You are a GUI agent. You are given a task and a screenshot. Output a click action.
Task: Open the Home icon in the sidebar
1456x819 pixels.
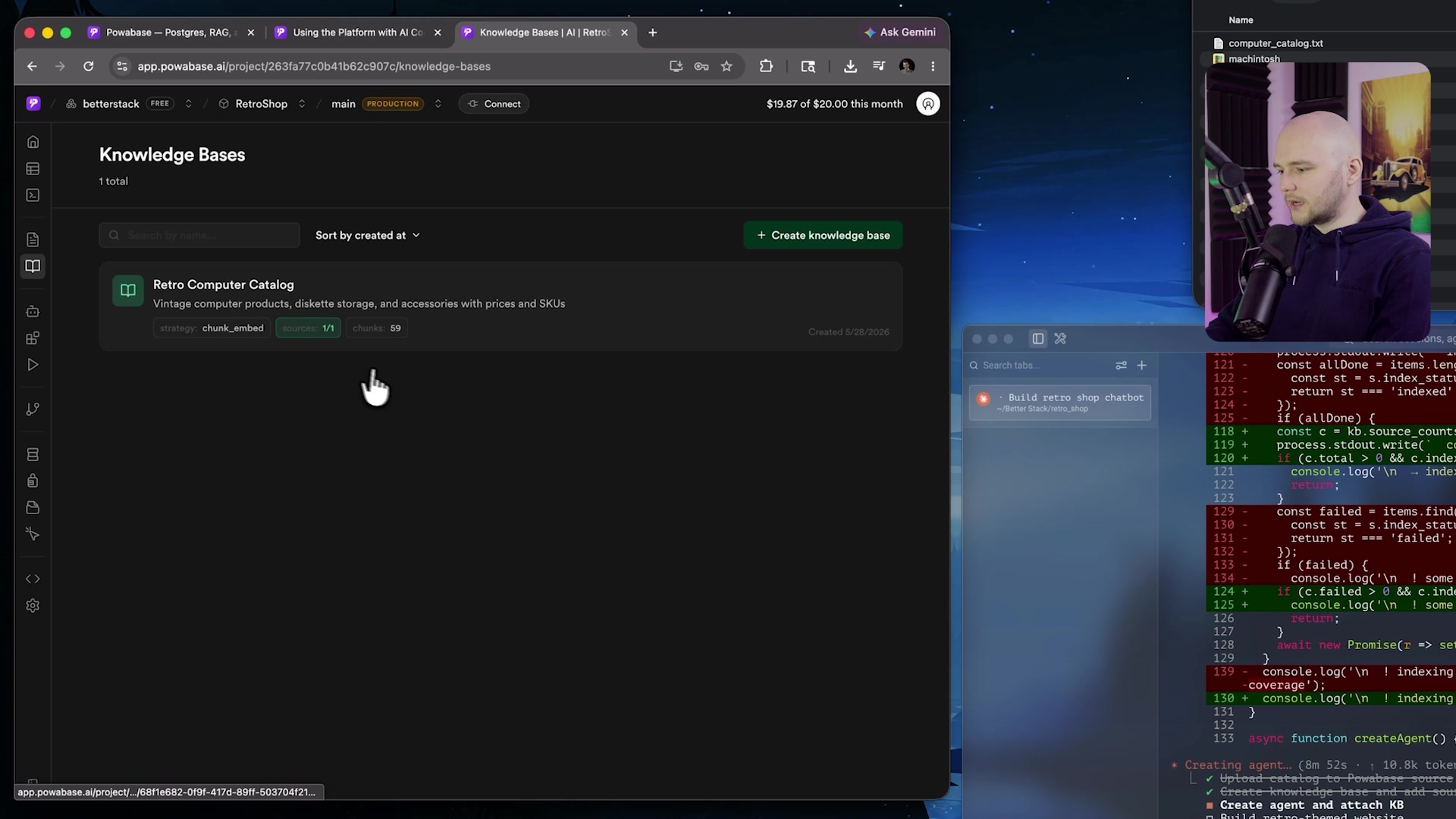coord(33,142)
